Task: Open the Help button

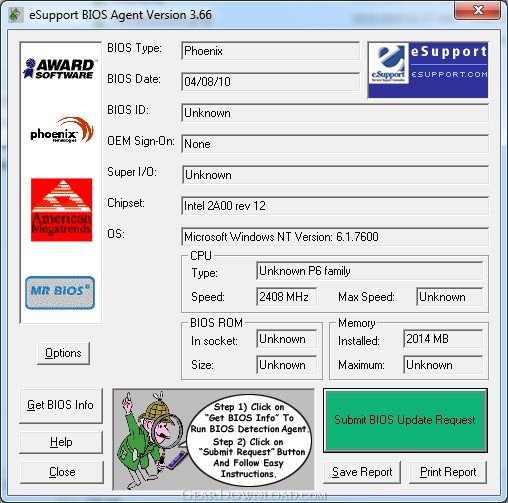Action: click(x=61, y=442)
